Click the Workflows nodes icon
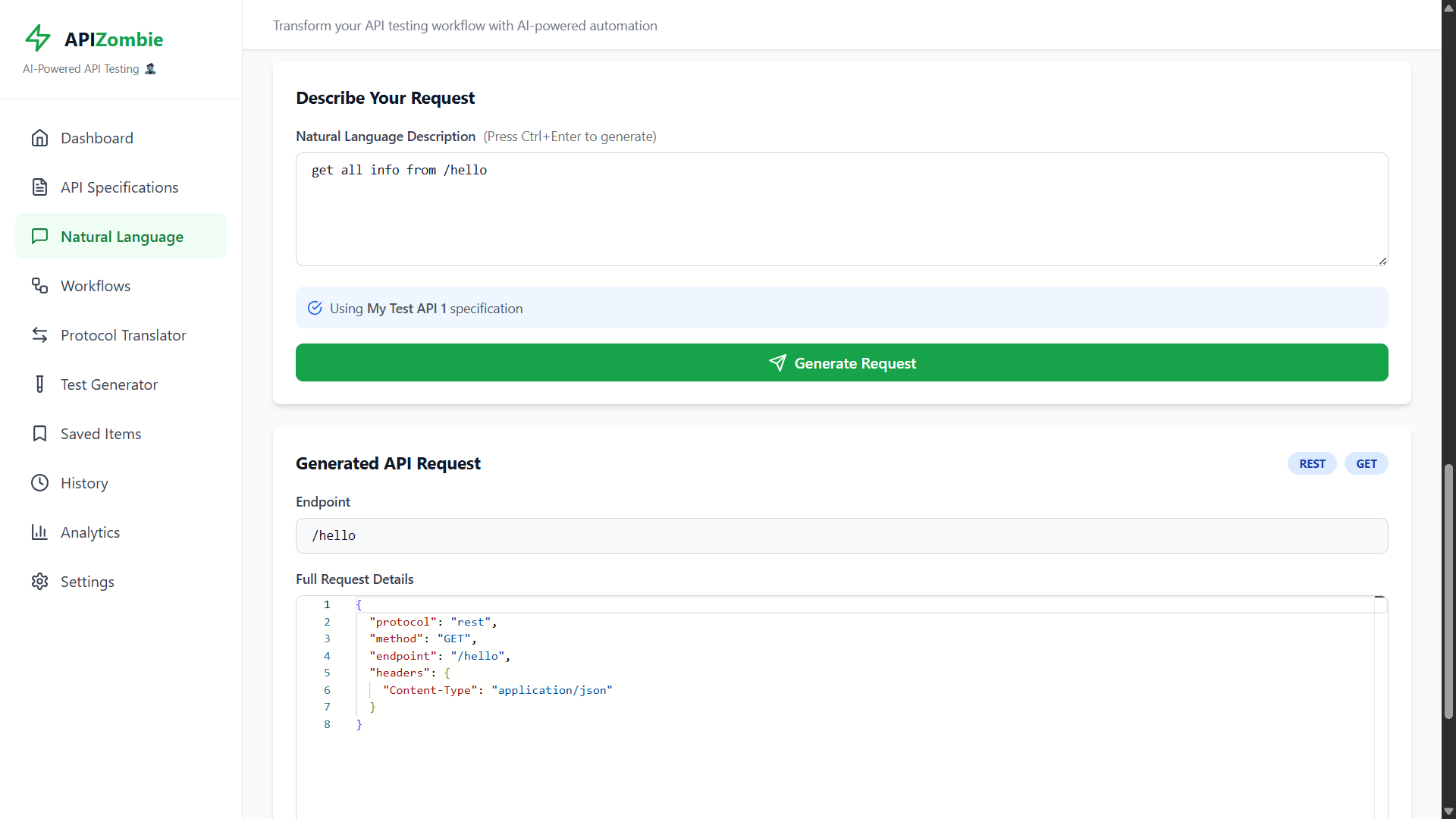The height and width of the screenshot is (819, 1456). point(39,286)
